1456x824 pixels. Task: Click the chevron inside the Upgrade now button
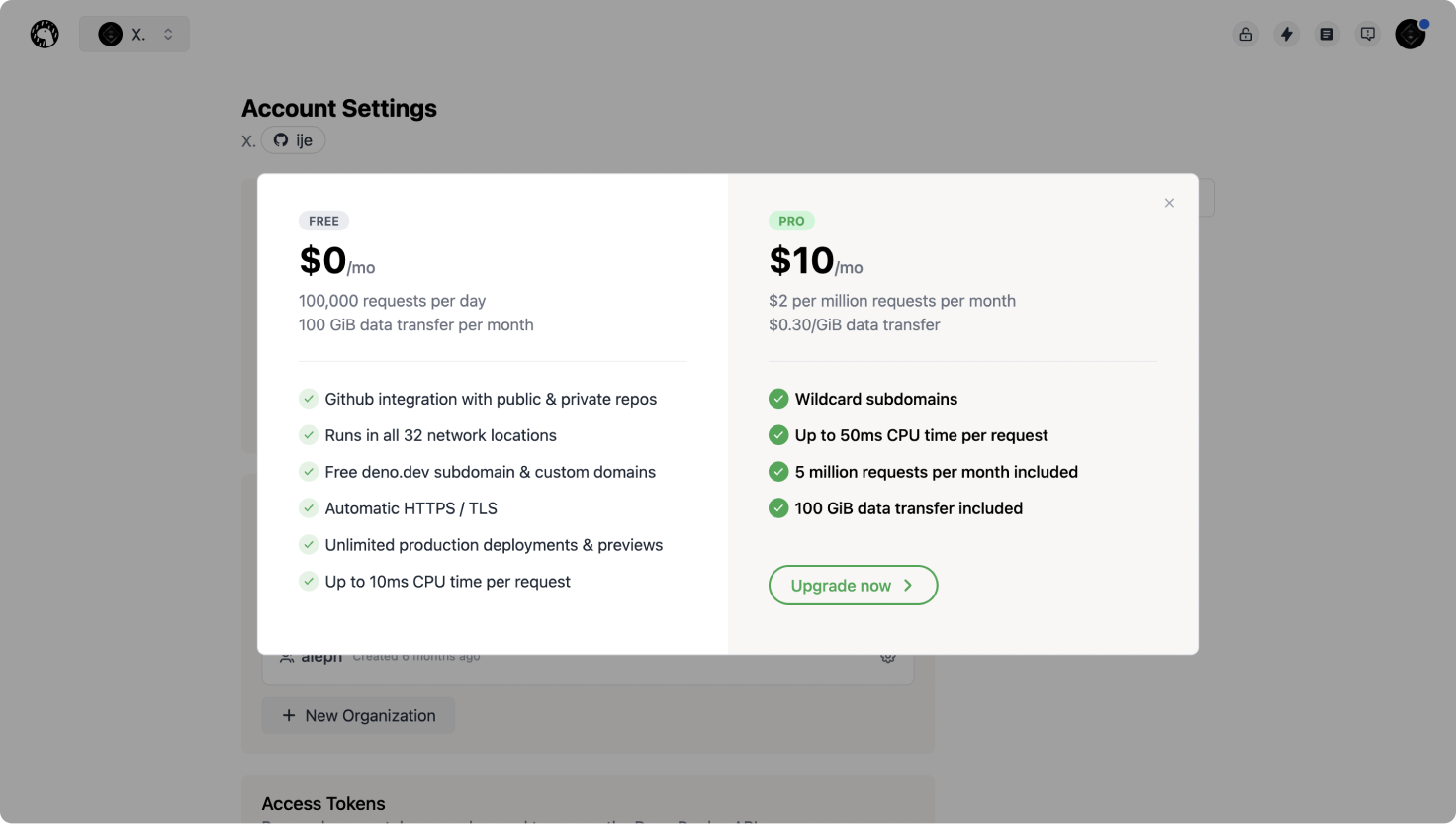(x=909, y=585)
